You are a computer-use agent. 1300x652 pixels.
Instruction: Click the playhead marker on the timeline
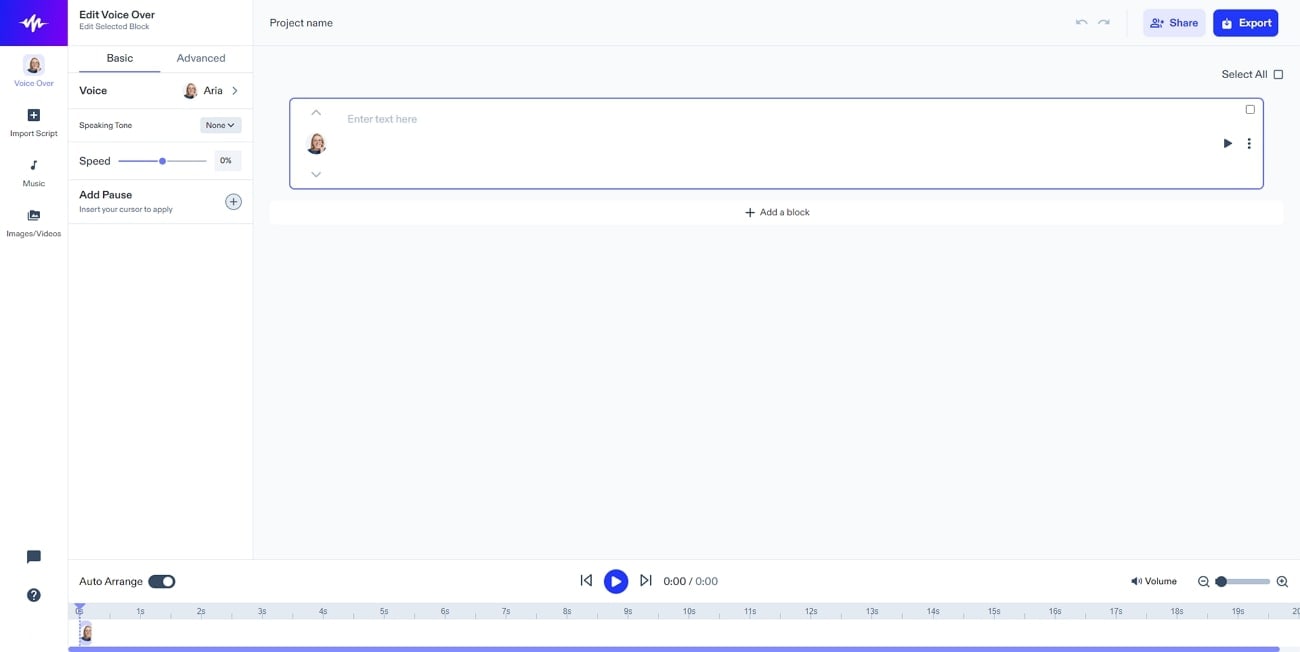click(x=80, y=608)
